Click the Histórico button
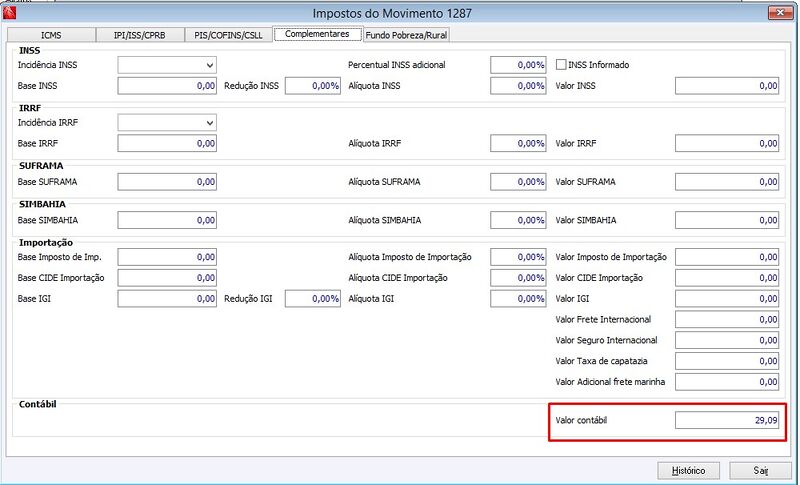 pos(688,470)
